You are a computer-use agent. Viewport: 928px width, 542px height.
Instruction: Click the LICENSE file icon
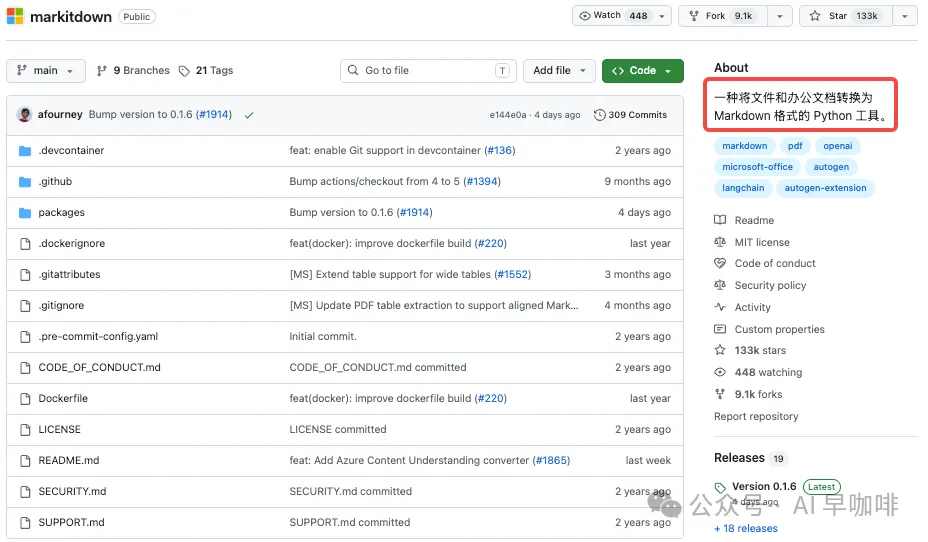pos(25,430)
